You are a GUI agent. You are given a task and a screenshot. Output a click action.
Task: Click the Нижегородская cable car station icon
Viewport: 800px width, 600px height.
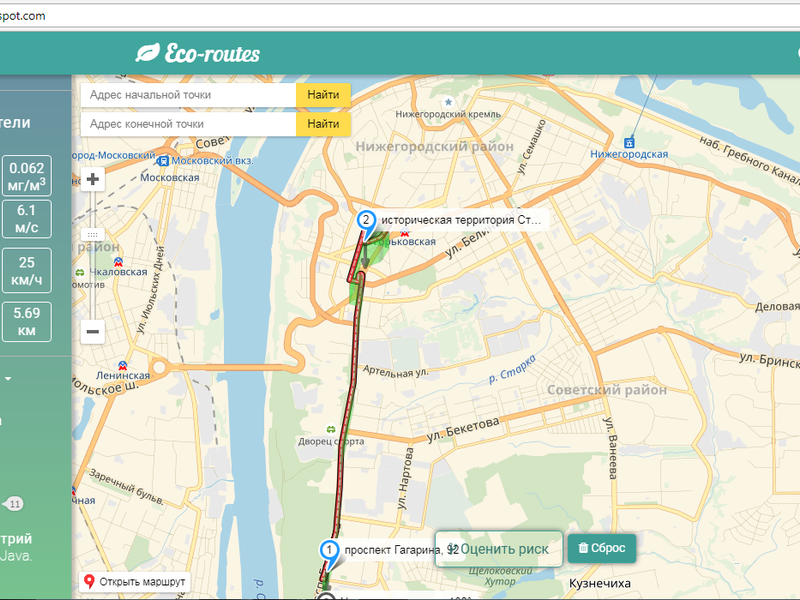click(x=629, y=142)
